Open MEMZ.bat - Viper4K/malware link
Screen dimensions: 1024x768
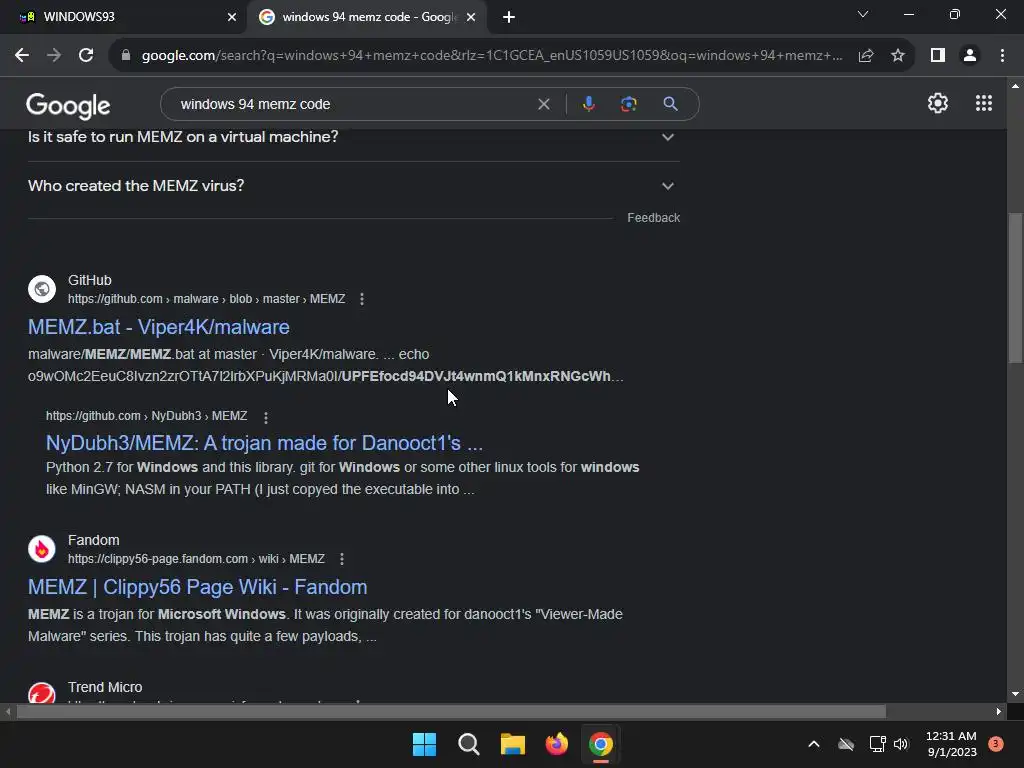click(x=159, y=327)
